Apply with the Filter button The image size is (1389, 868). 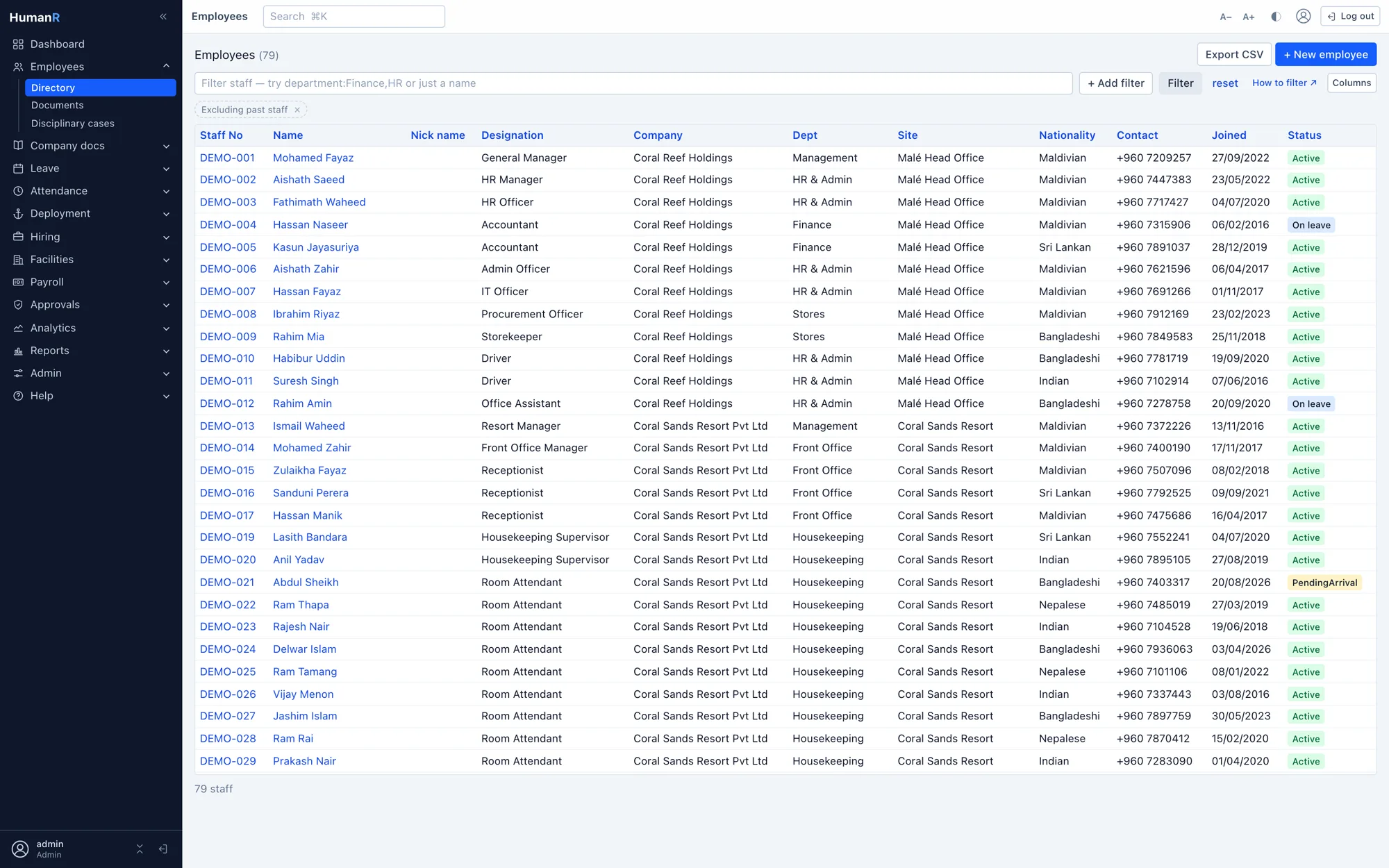(x=1181, y=83)
